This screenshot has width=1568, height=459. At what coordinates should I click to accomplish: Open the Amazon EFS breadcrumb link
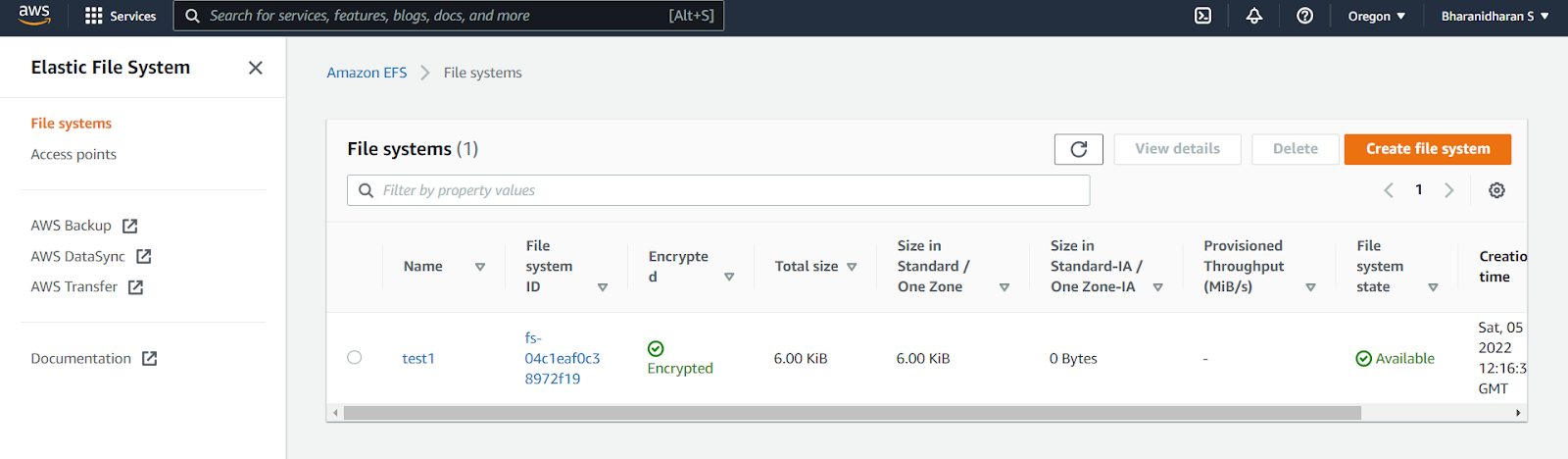pyautogui.click(x=367, y=73)
